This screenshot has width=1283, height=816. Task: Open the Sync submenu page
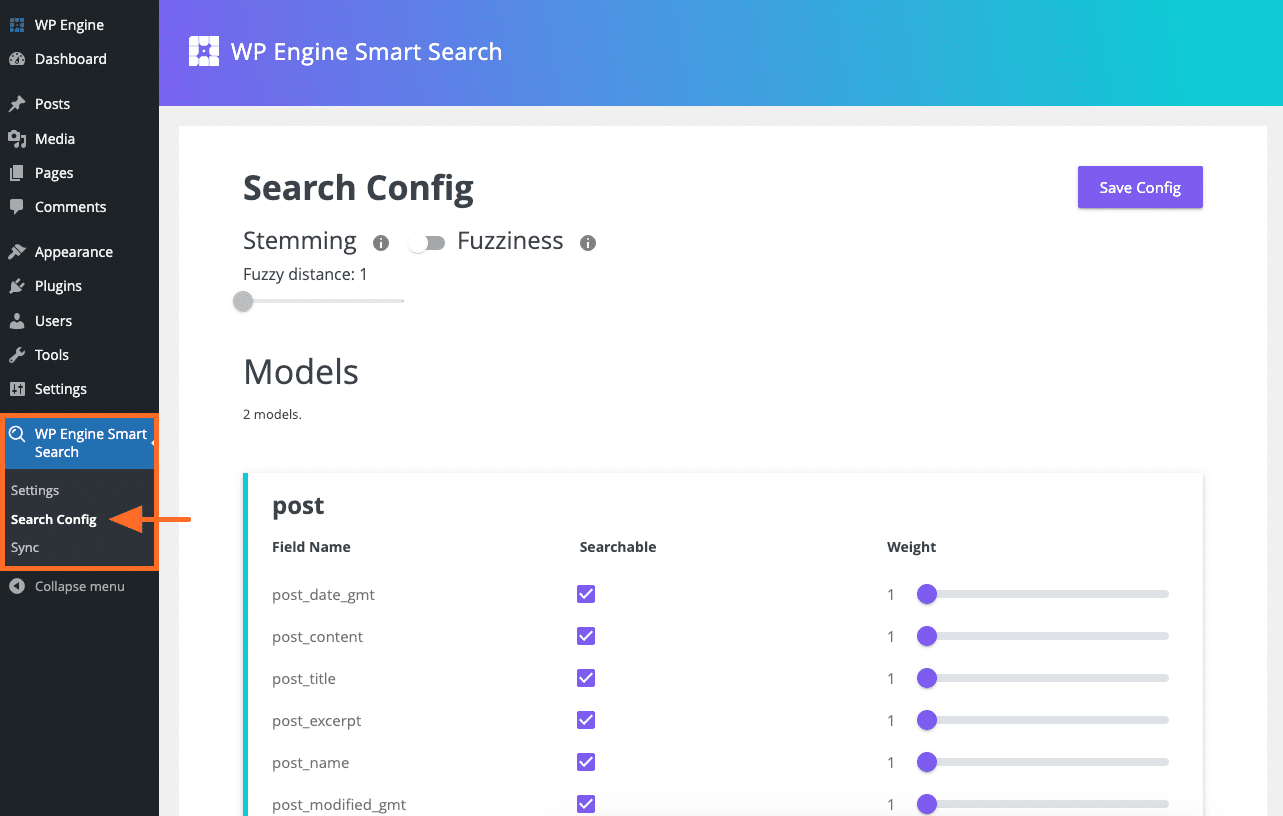(24, 547)
